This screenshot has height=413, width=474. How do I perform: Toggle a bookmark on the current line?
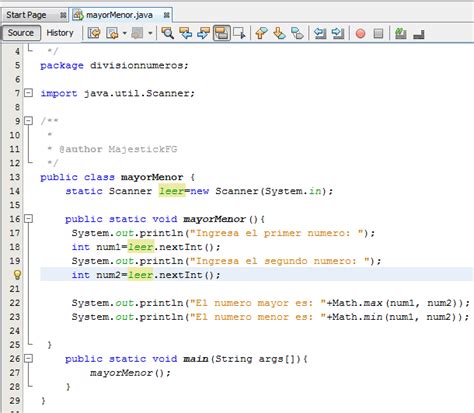(x=297, y=33)
